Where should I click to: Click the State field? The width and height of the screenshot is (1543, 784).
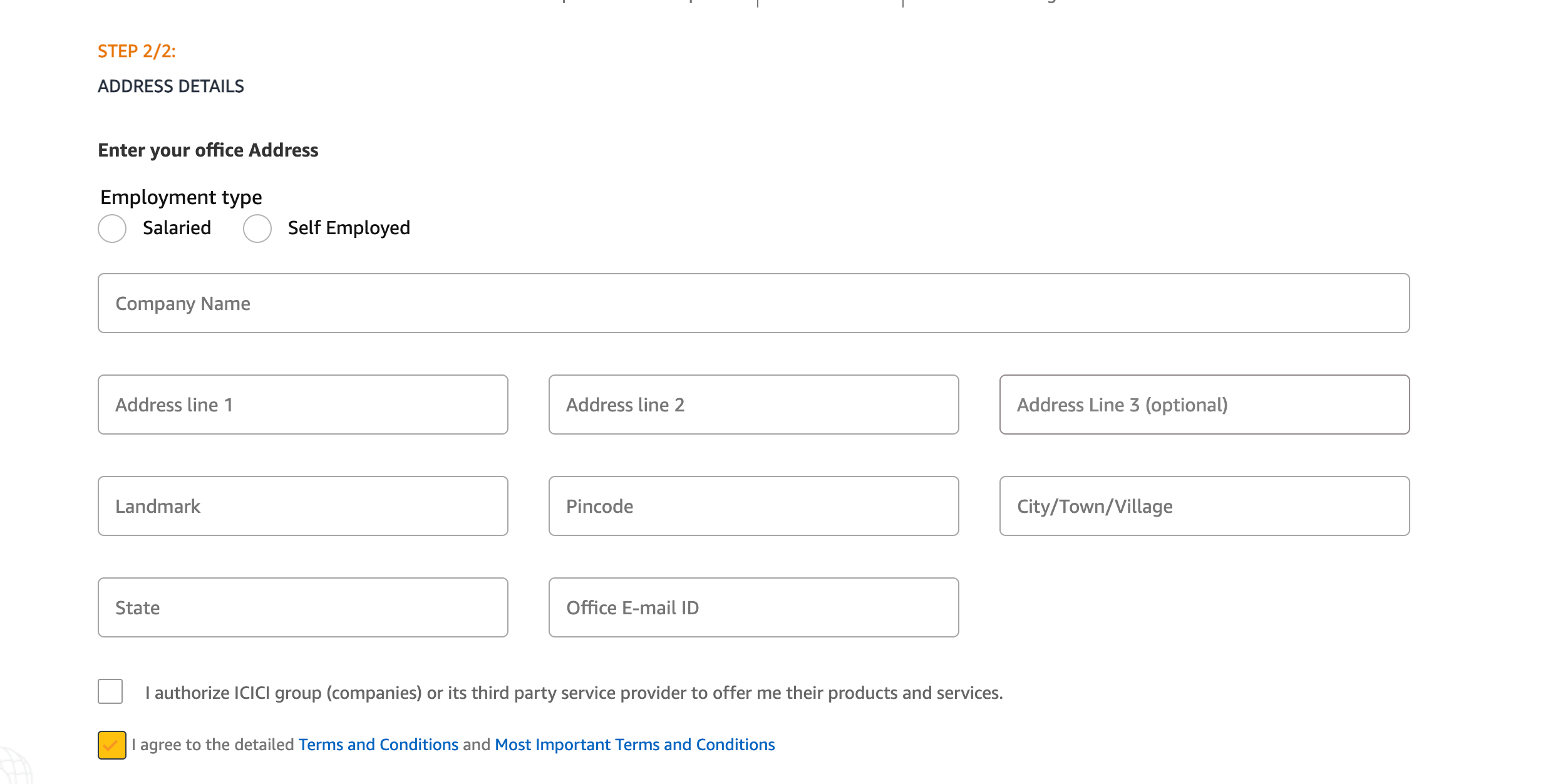(302, 607)
